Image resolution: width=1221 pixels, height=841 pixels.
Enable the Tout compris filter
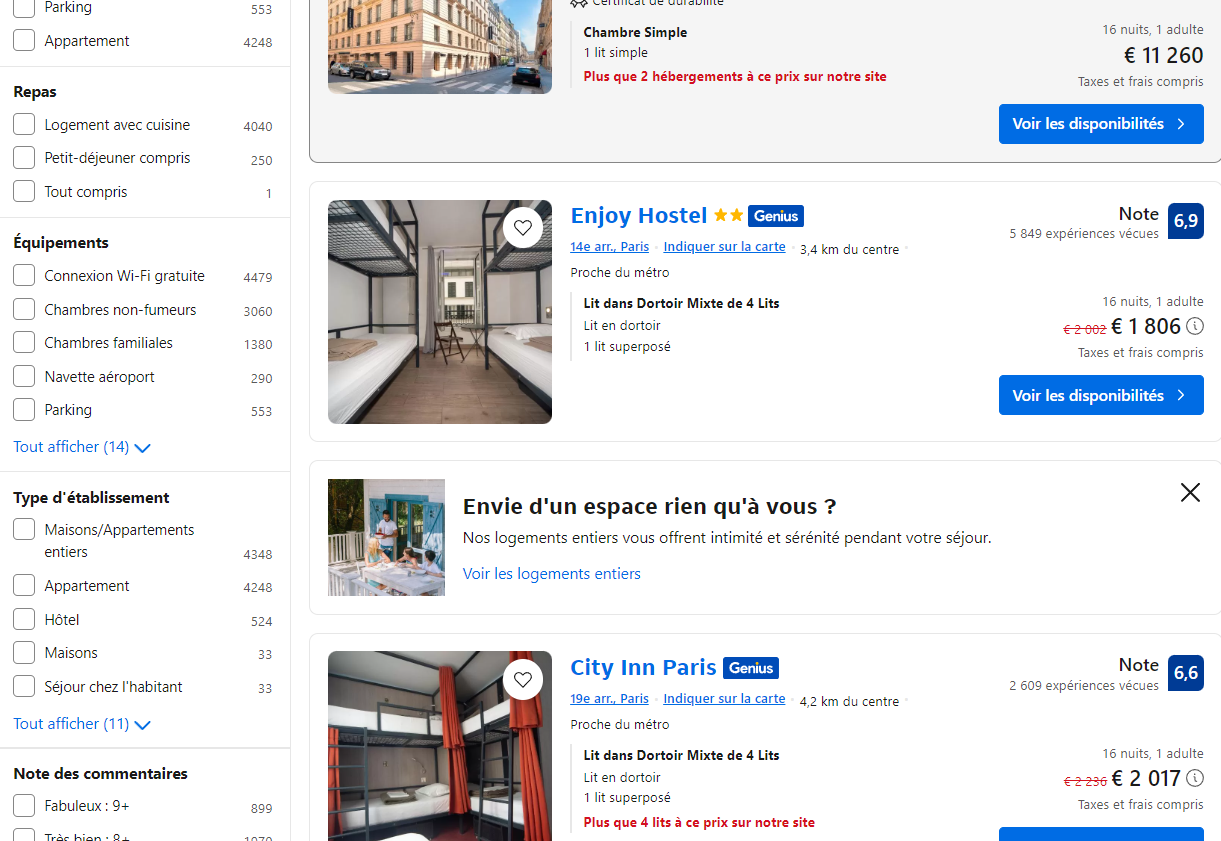pos(24,192)
